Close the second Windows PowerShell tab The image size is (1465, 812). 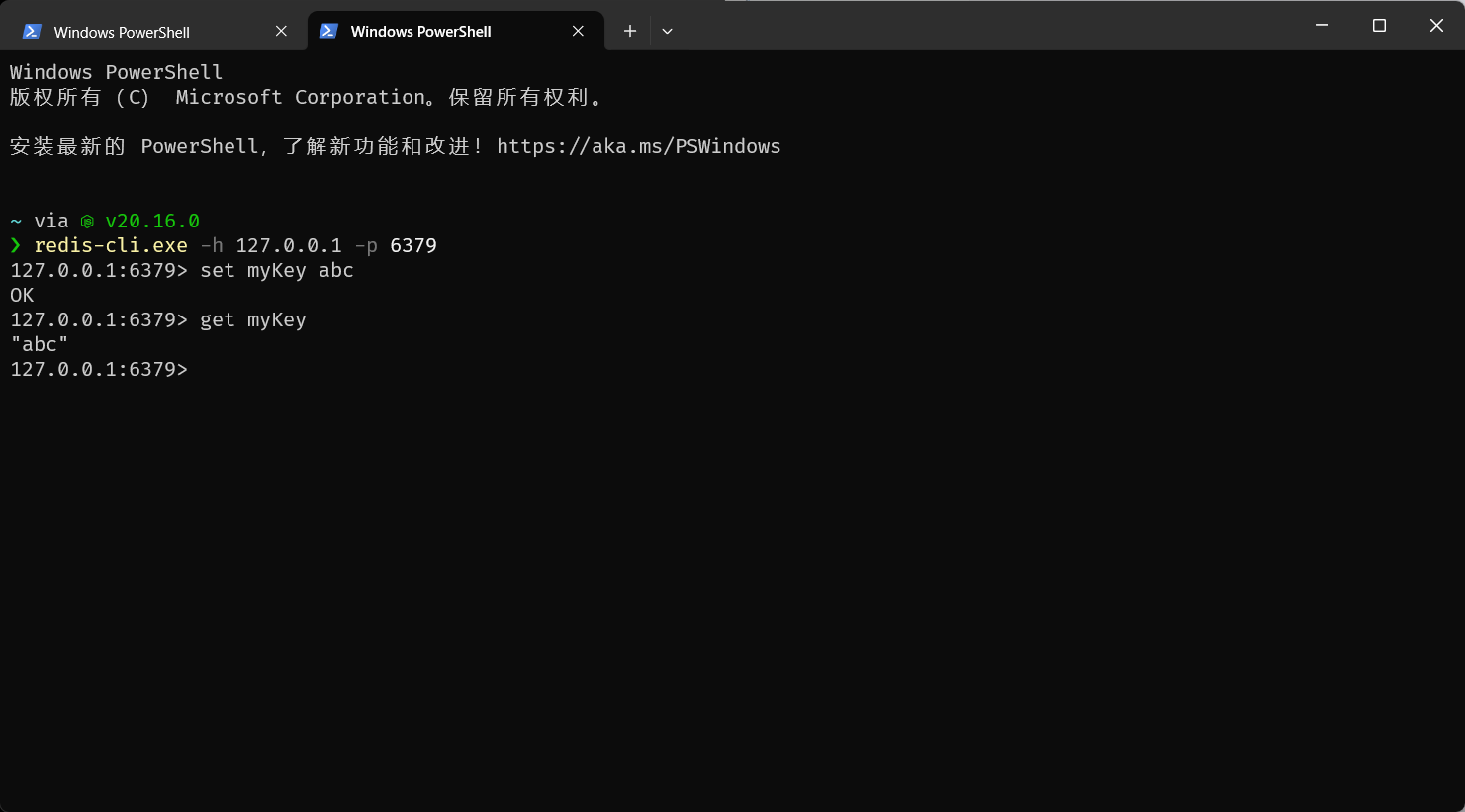(579, 31)
